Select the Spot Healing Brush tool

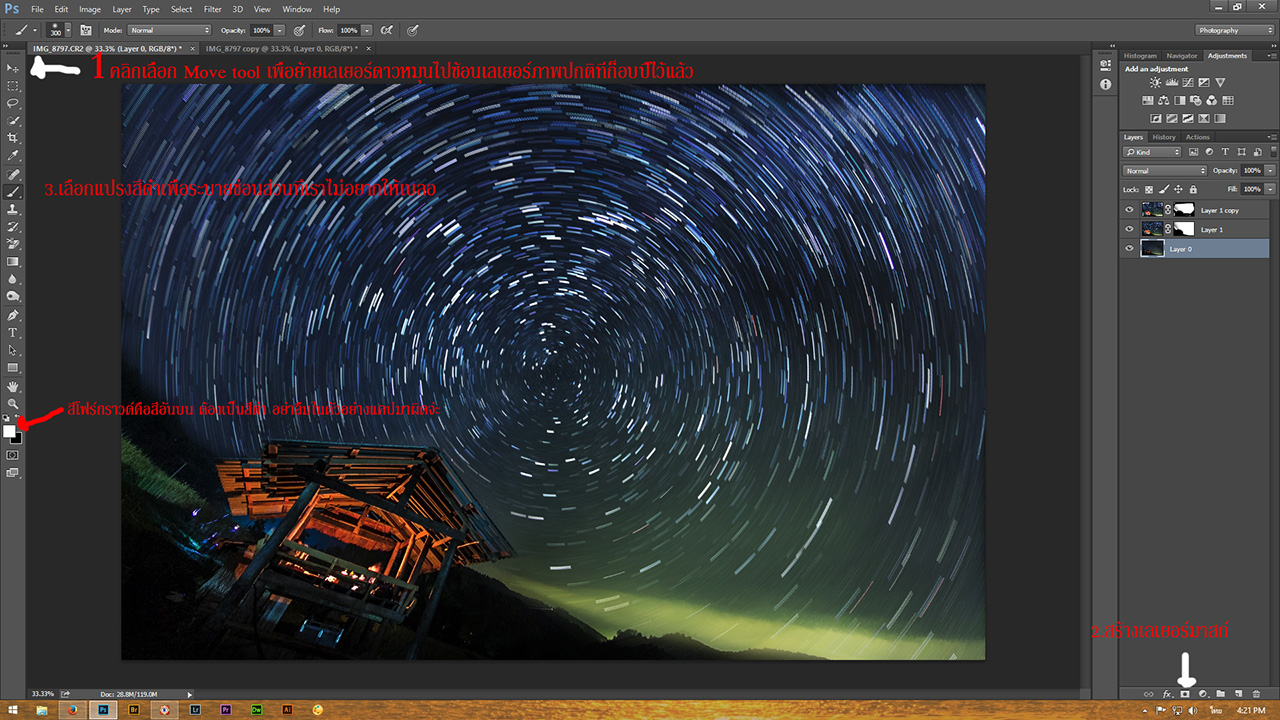coord(13,174)
